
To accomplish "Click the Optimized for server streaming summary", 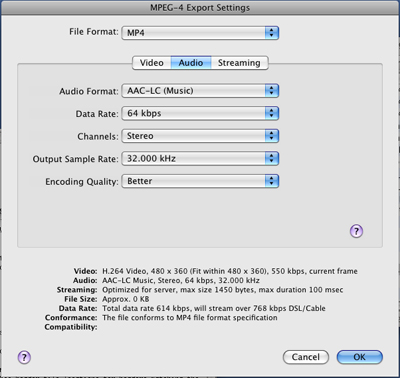I will [222, 290].
